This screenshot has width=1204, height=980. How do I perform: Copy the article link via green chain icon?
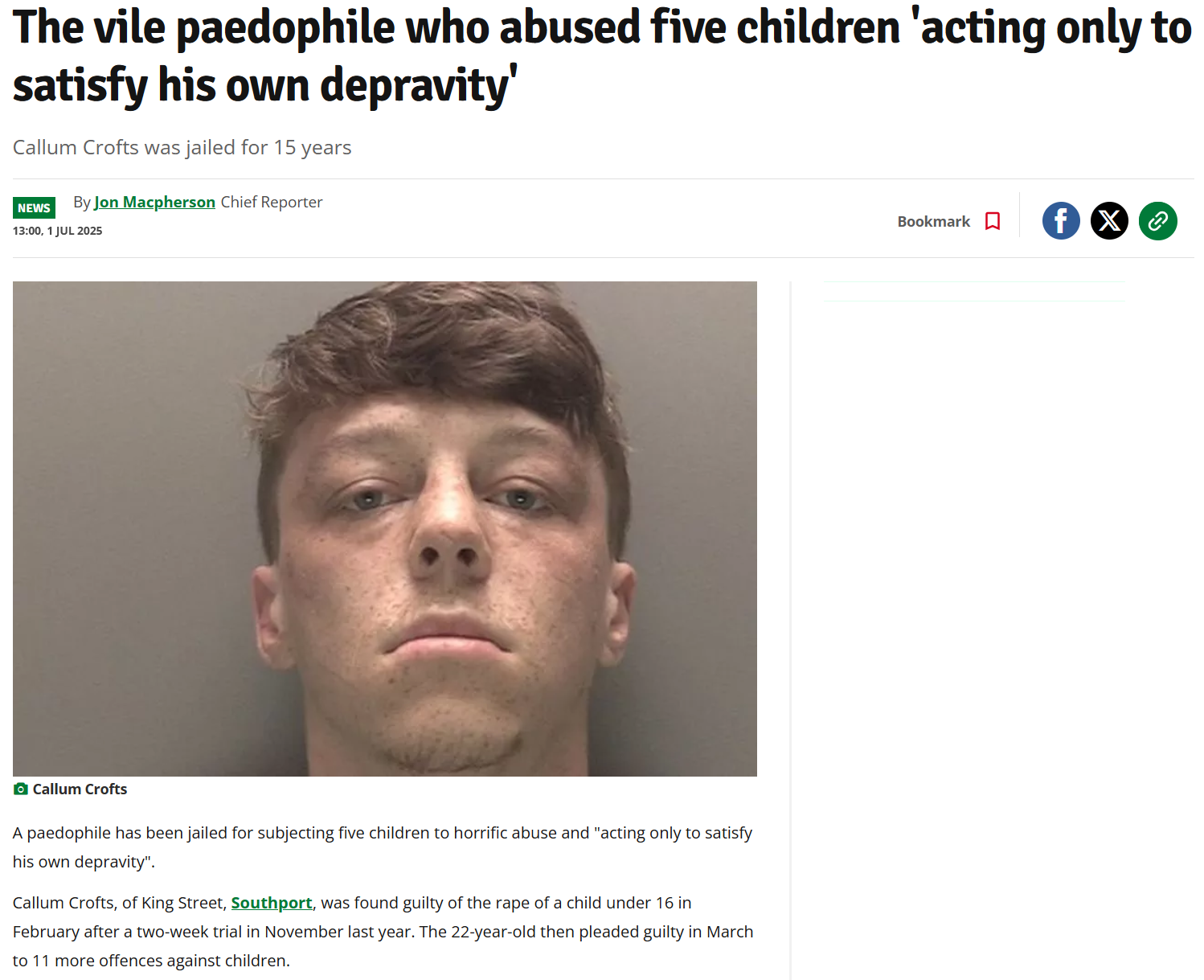[x=1157, y=220]
